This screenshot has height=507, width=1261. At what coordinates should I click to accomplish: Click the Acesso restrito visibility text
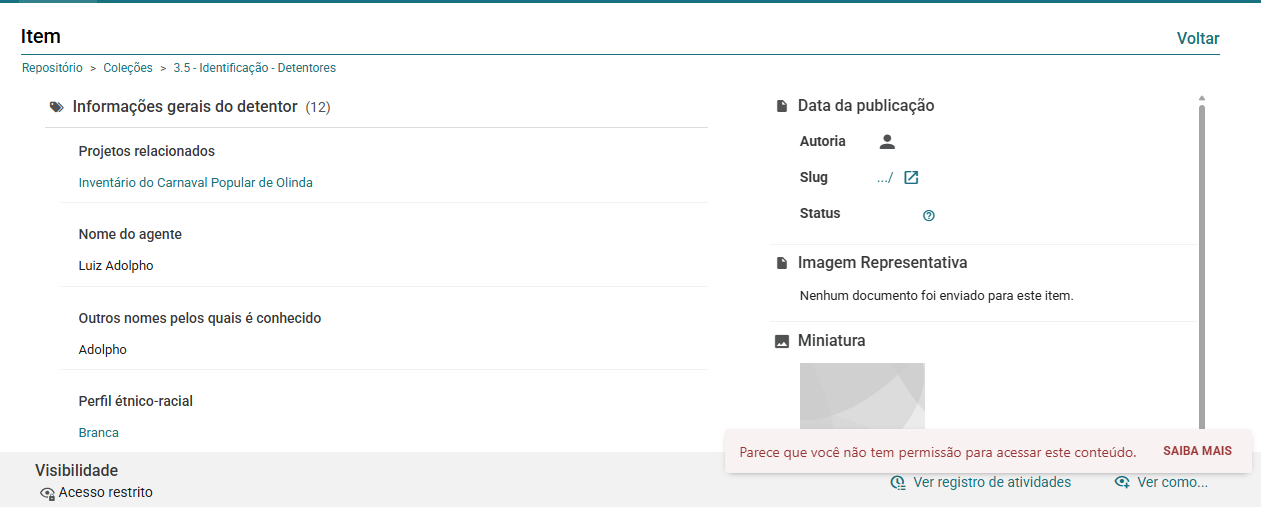coord(106,492)
